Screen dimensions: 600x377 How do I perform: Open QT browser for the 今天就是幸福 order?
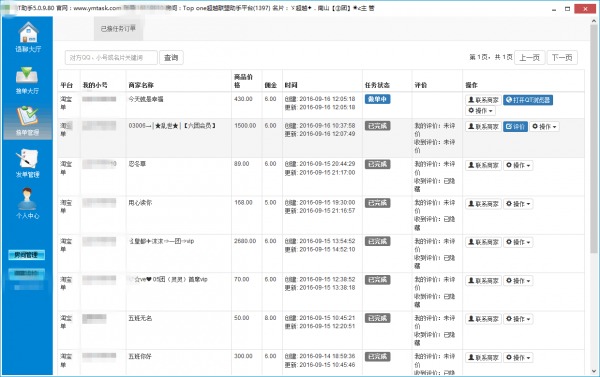(528, 100)
